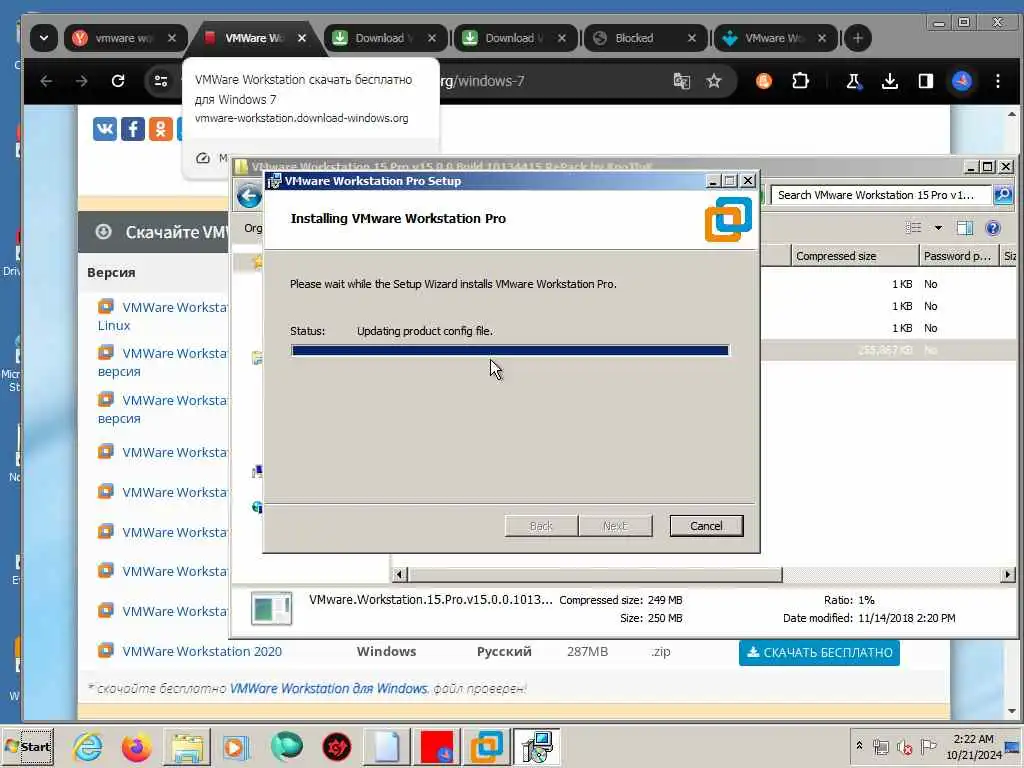
Task: Open Chrome profile avatar
Action: 961,81
